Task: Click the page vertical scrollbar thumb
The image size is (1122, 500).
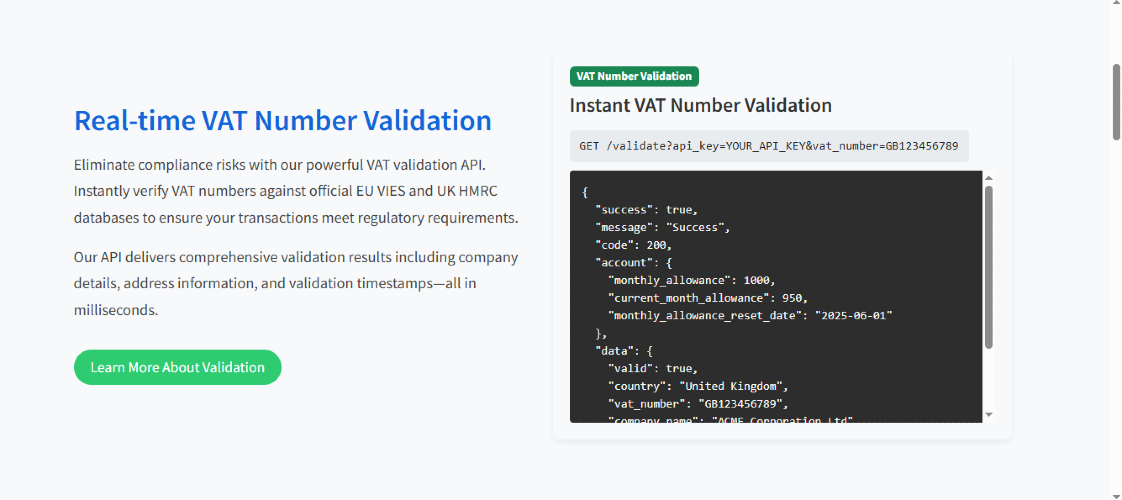Action: tap(1116, 101)
